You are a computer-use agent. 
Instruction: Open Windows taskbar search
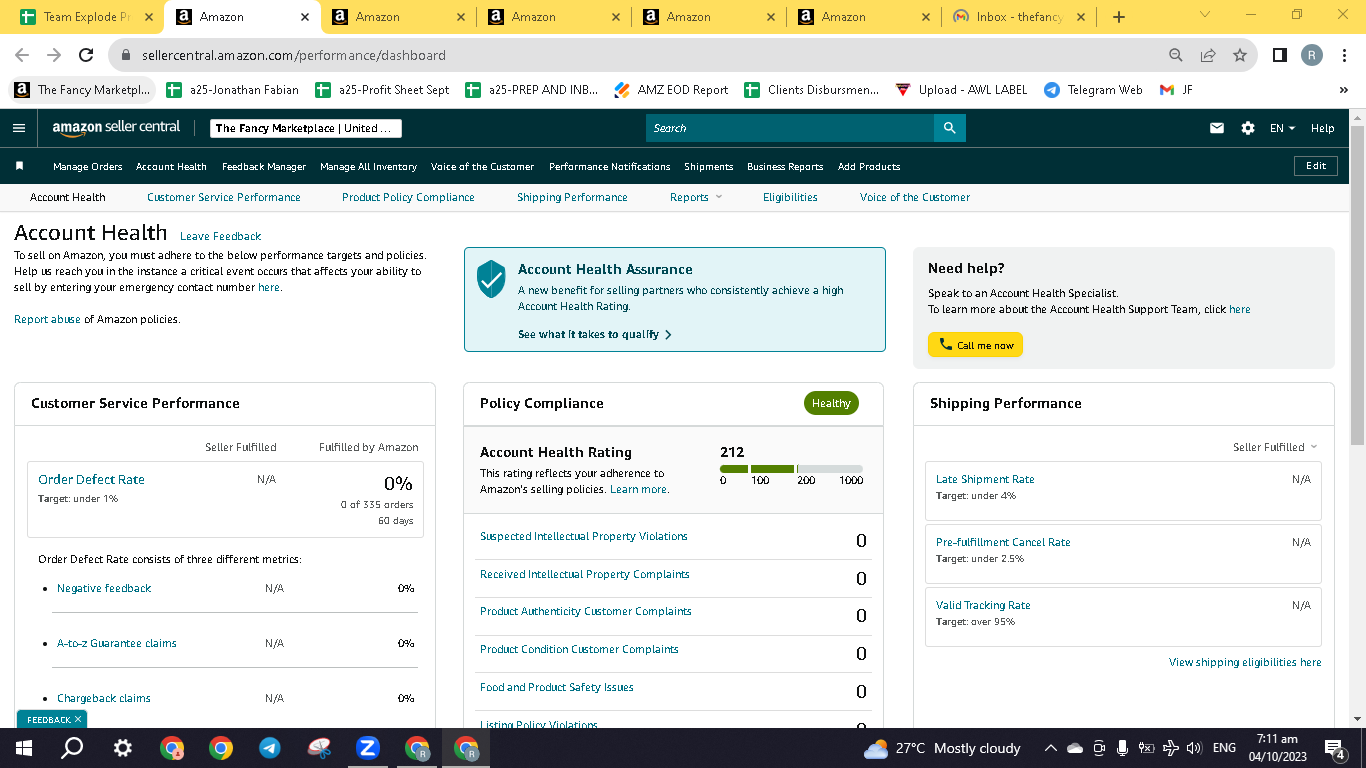[x=72, y=748]
